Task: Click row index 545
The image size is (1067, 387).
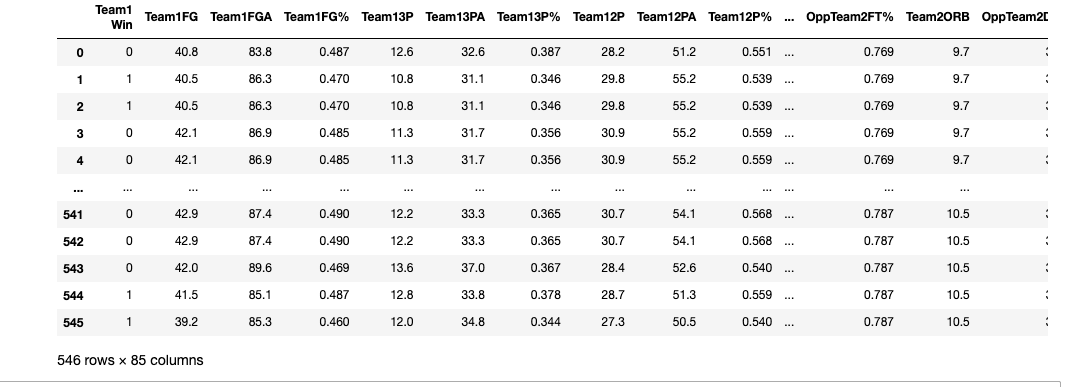Action: (x=73, y=322)
